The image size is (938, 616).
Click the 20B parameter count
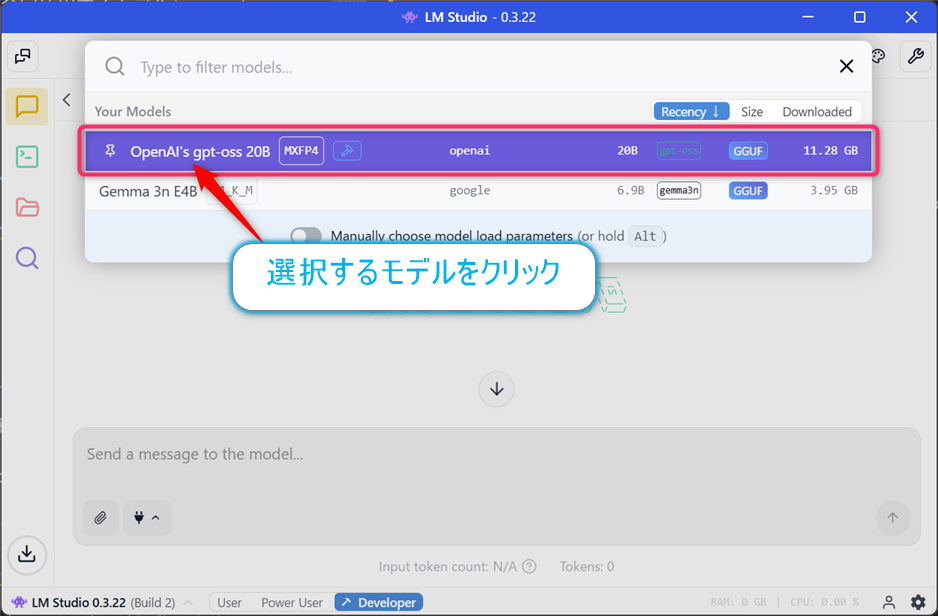point(628,151)
